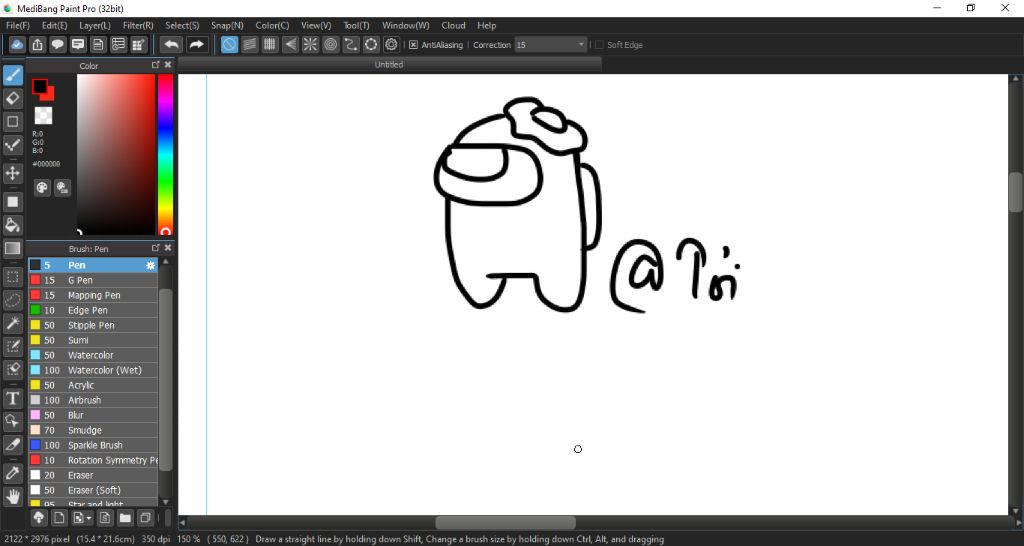This screenshot has height=546, width=1024.
Task: Enable vanishing point snap guide
Action: click(x=290, y=44)
